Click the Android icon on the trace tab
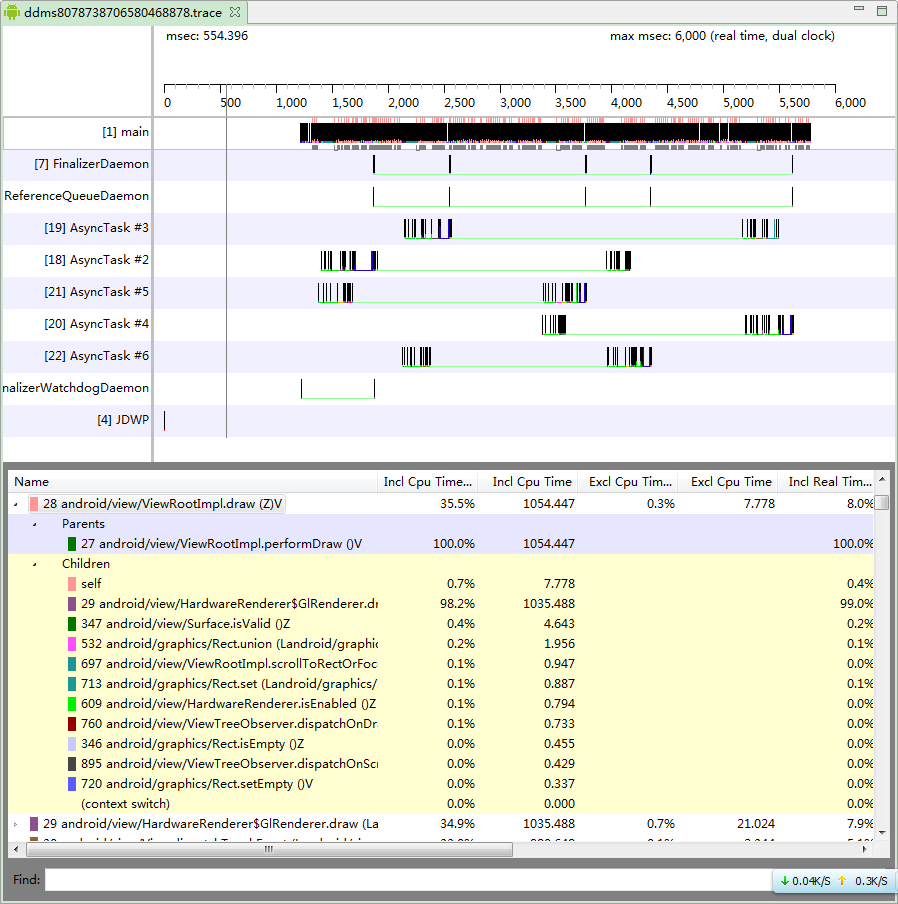The image size is (898, 904). (x=12, y=12)
